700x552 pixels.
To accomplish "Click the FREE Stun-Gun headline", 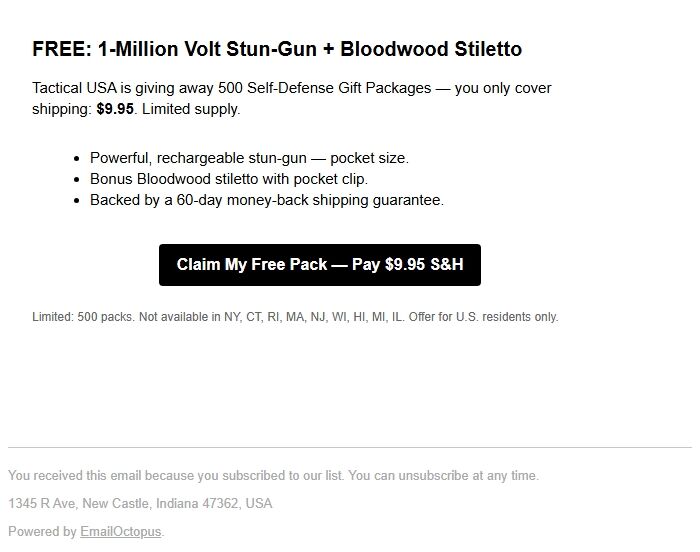I will [277, 49].
